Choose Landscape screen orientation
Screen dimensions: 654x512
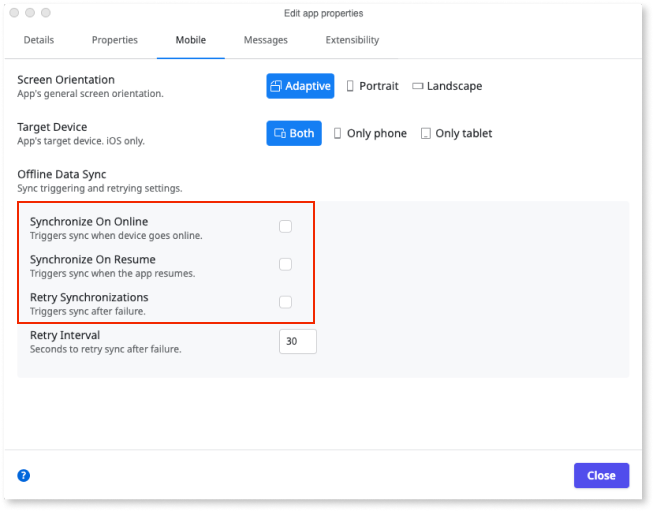coord(447,86)
